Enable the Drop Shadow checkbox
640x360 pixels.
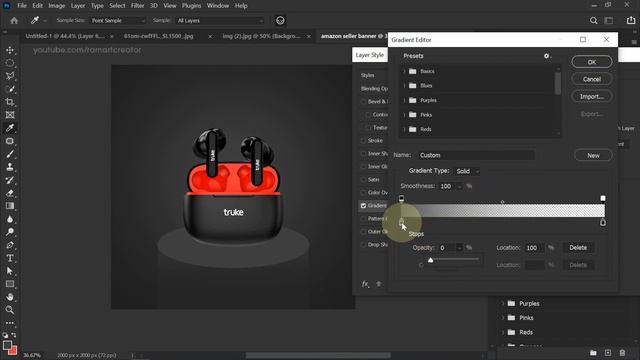pos(363,245)
